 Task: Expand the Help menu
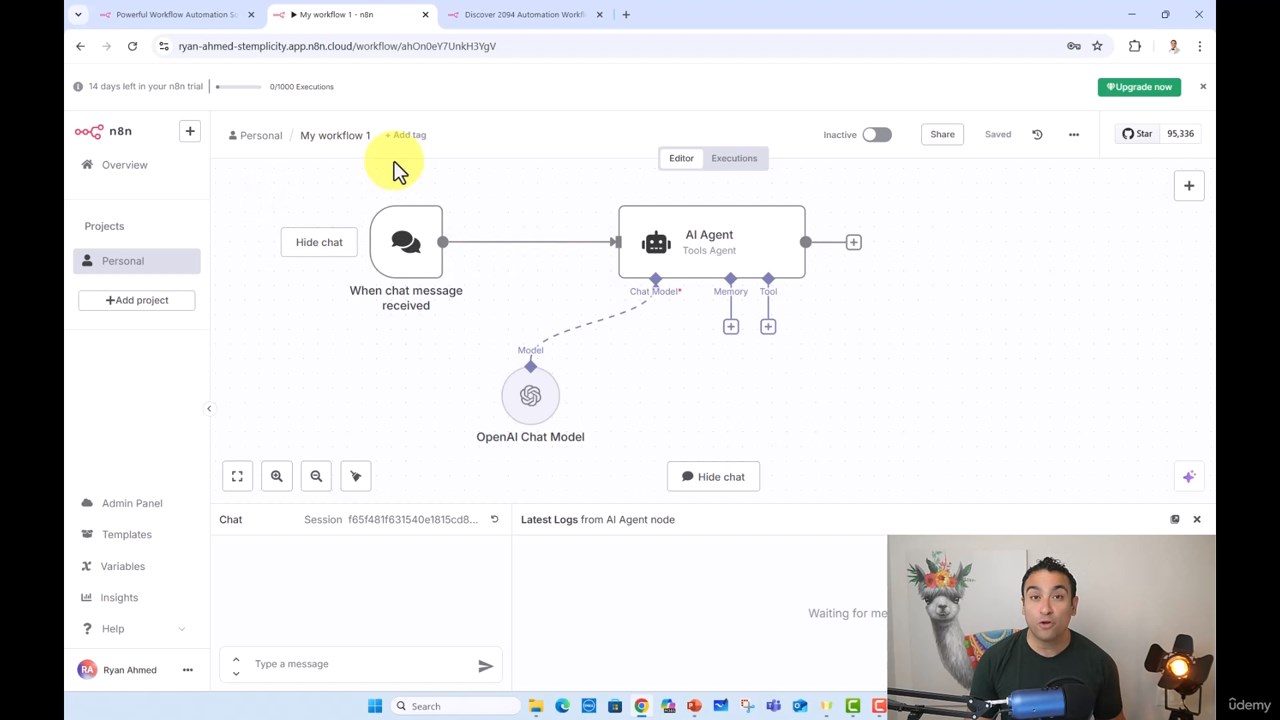pos(133,629)
